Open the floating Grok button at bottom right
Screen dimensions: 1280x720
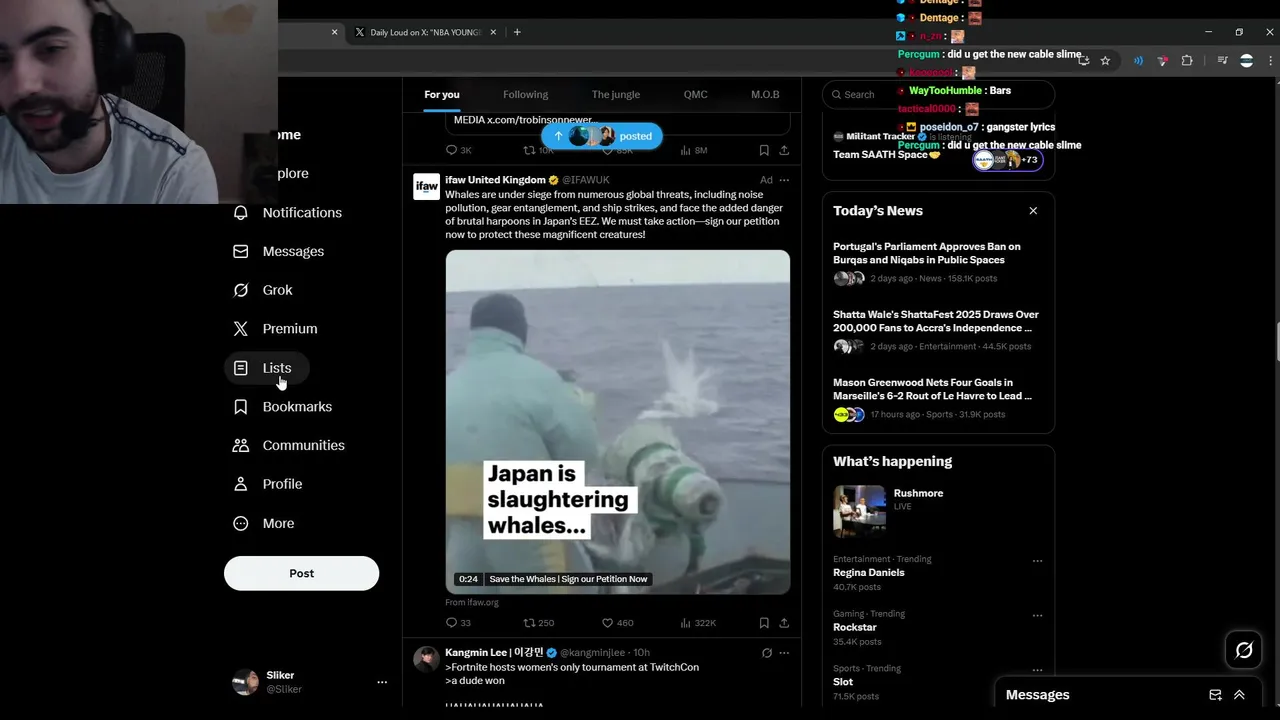1244,651
